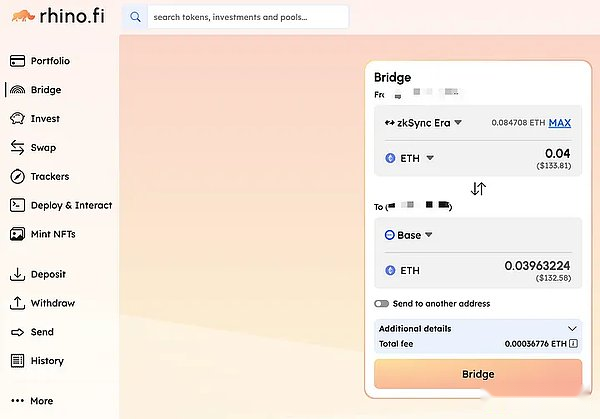Image resolution: width=600 pixels, height=419 pixels.
Task: Swap source and destination chains arrows
Action: click(x=478, y=189)
